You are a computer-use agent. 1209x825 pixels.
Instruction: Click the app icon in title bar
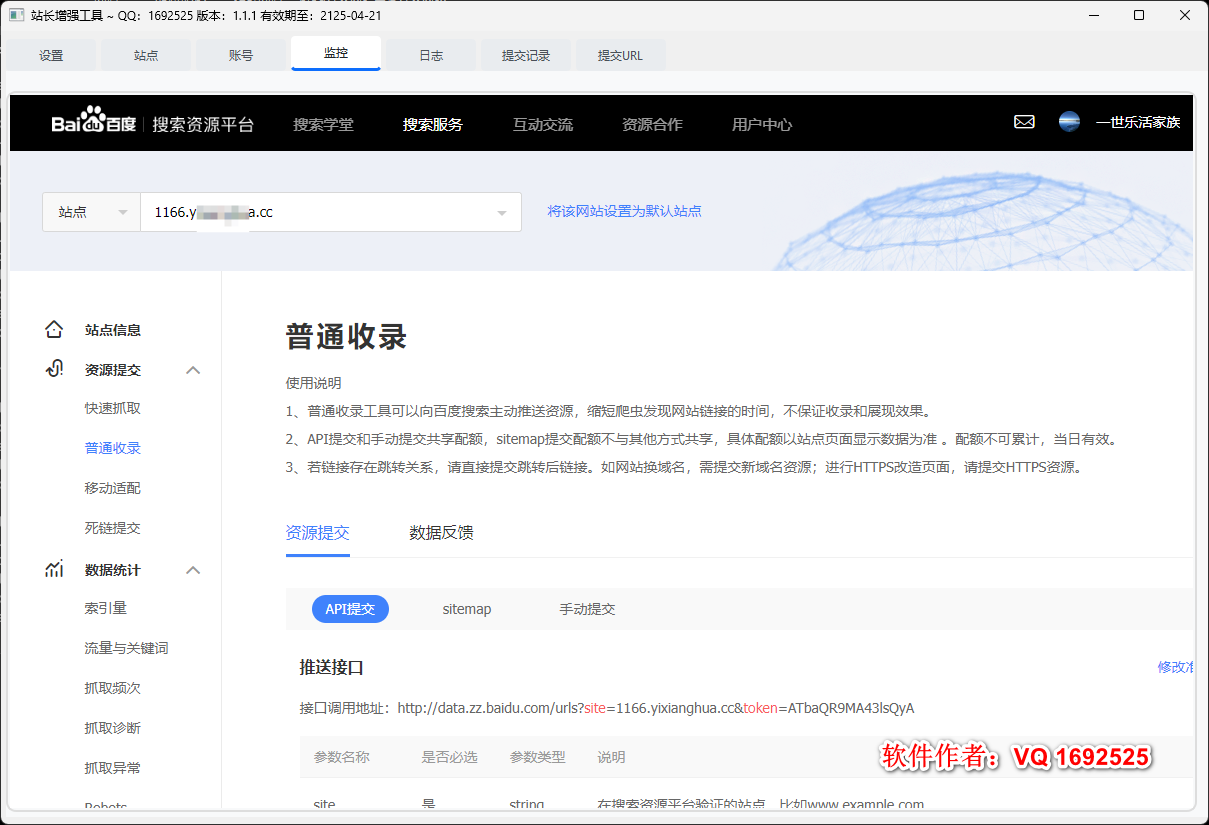[x=16, y=15]
